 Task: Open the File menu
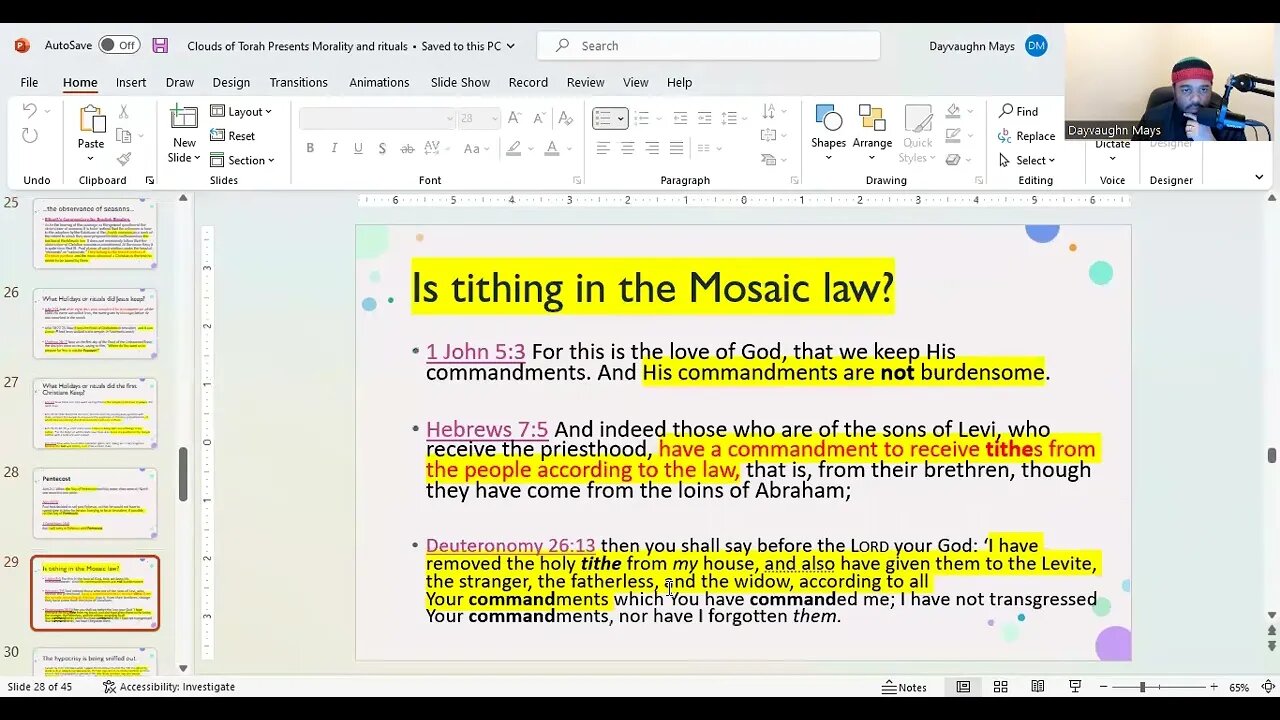point(29,82)
